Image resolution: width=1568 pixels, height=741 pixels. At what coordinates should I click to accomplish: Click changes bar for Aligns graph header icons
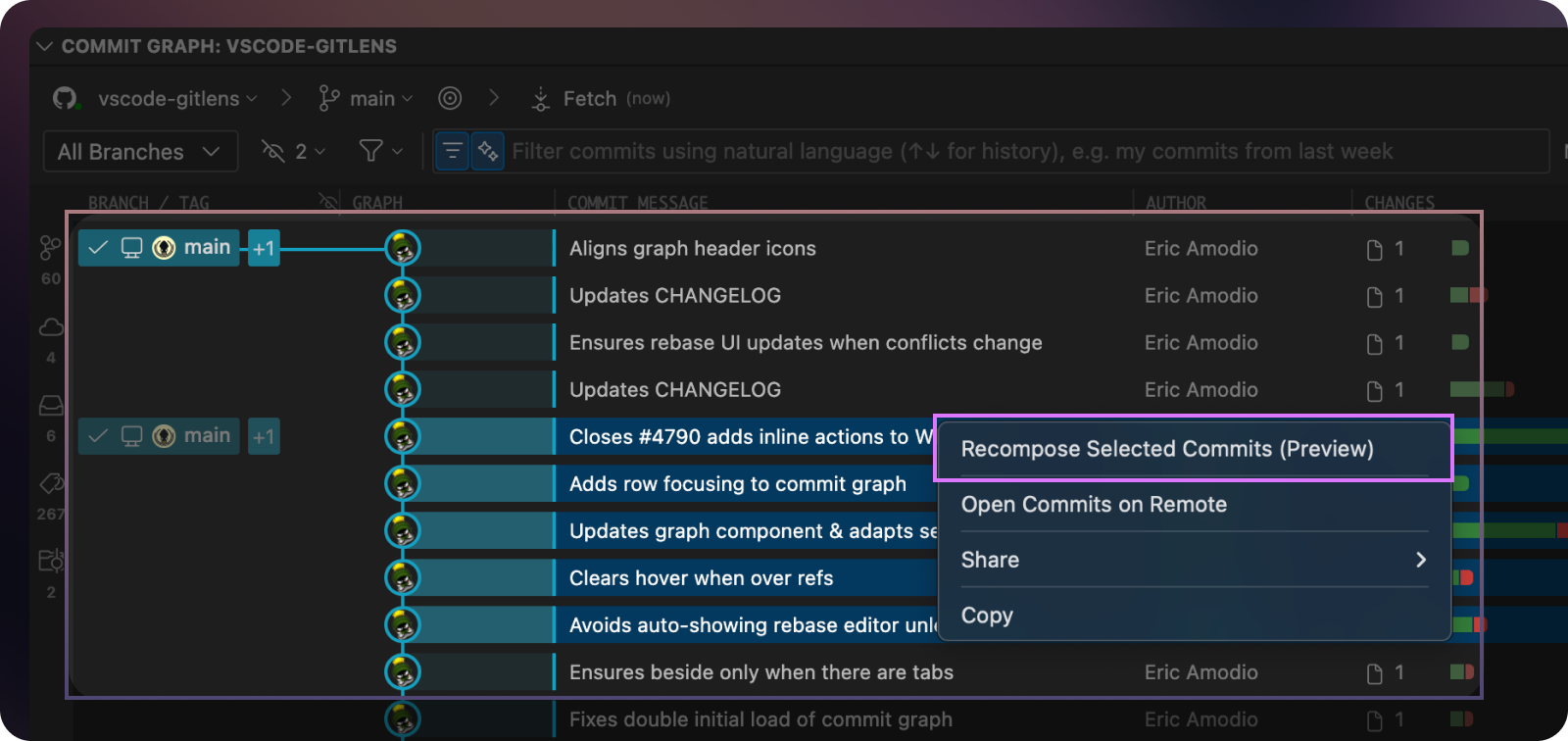[x=1459, y=248]
